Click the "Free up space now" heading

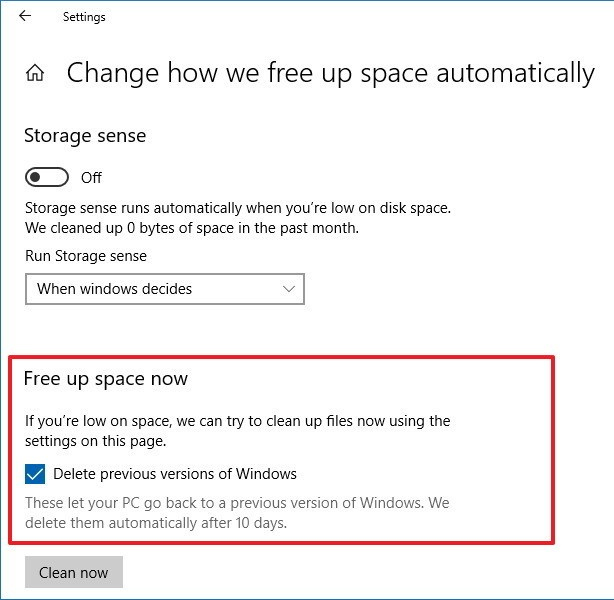pyautogui.click(x=106, y=379)
